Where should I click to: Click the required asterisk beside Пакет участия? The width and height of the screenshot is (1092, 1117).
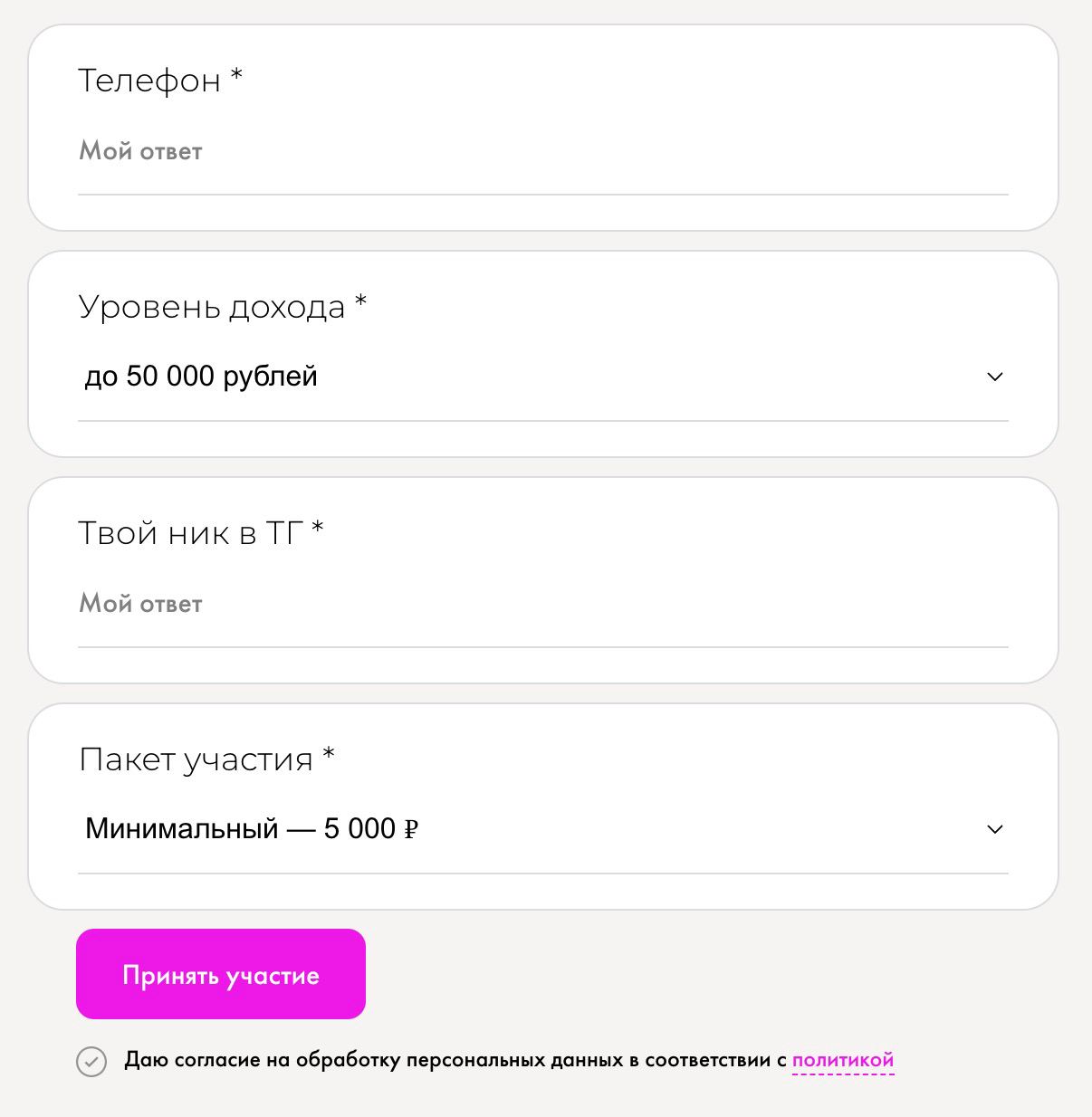pos(329,754)
